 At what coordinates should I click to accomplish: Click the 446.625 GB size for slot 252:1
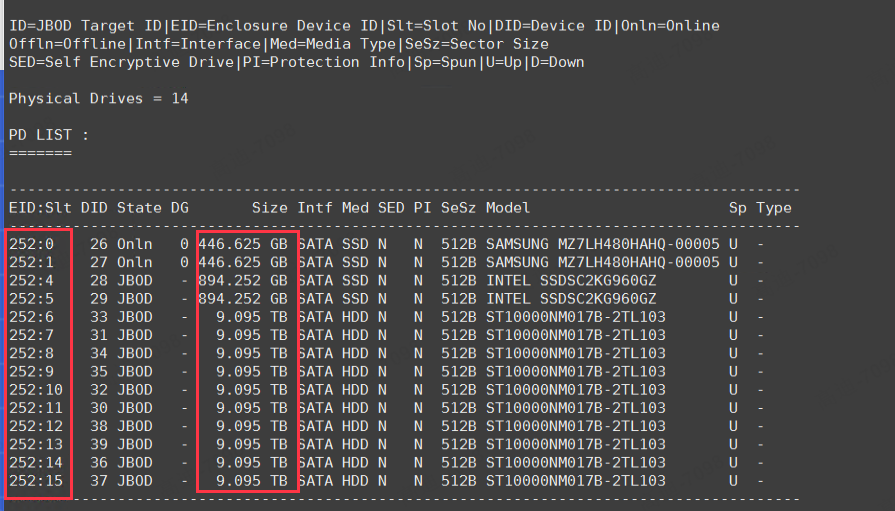(243, 262)
